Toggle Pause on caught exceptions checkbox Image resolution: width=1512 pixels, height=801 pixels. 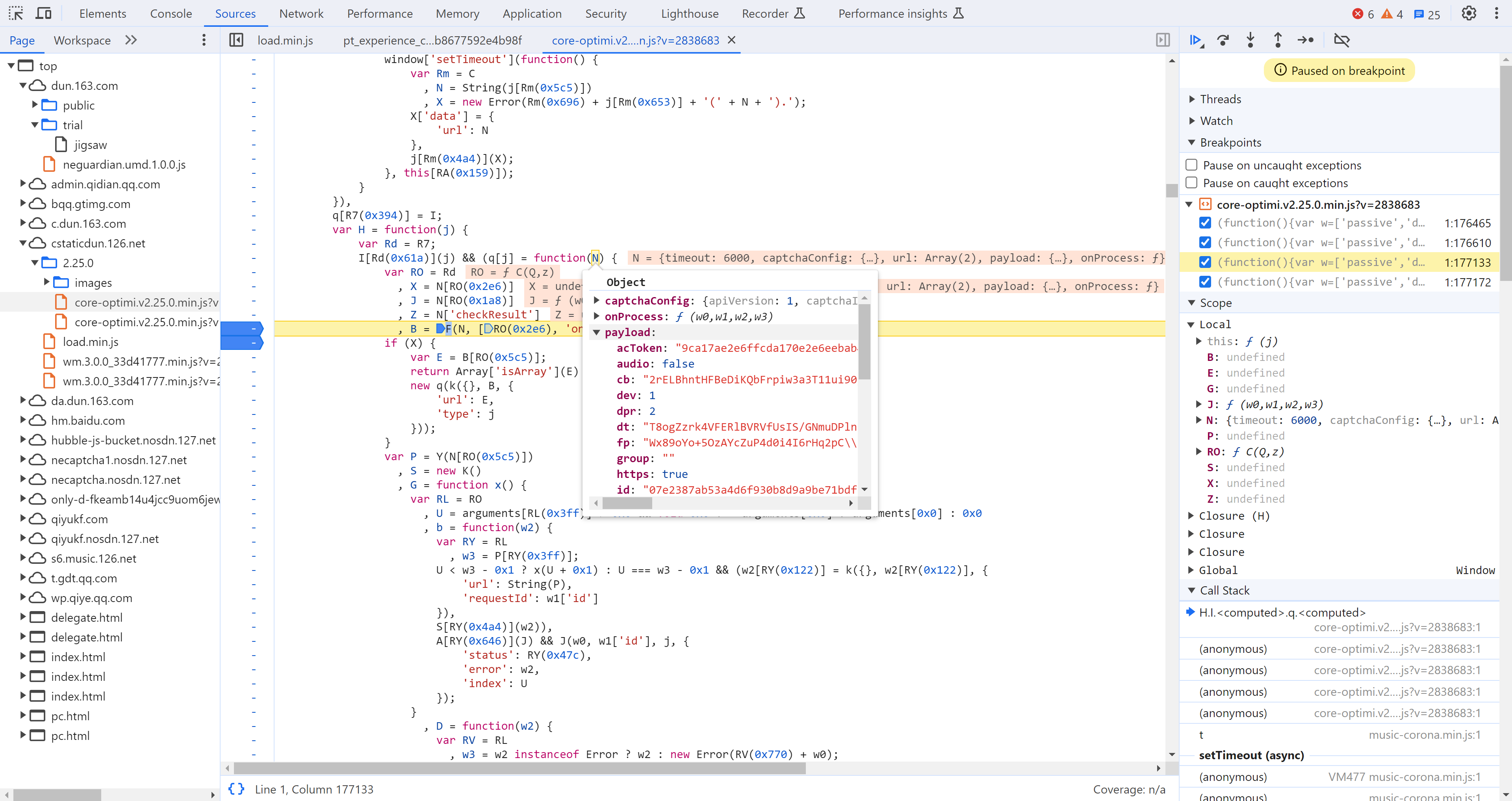(1192, 183)
